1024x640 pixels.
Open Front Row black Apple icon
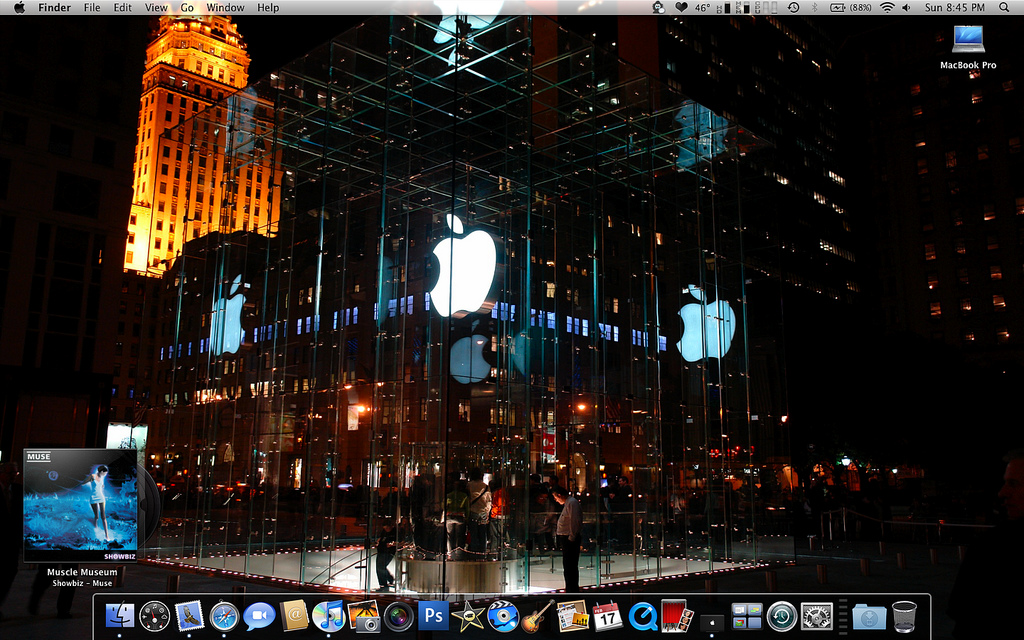(x=712, y=621)
